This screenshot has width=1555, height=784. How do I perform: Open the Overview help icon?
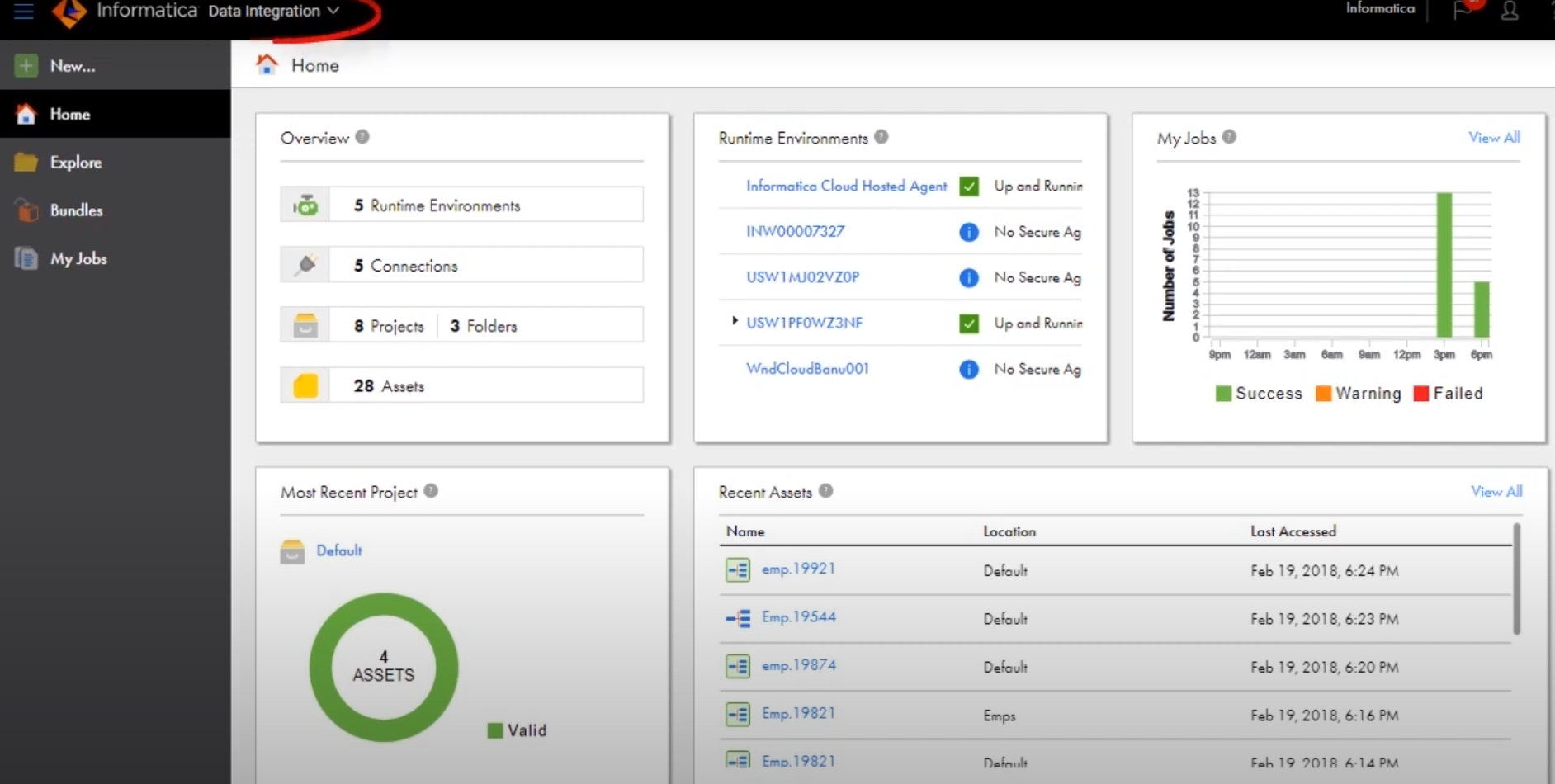pyautogui.click(x=363, y=137)
